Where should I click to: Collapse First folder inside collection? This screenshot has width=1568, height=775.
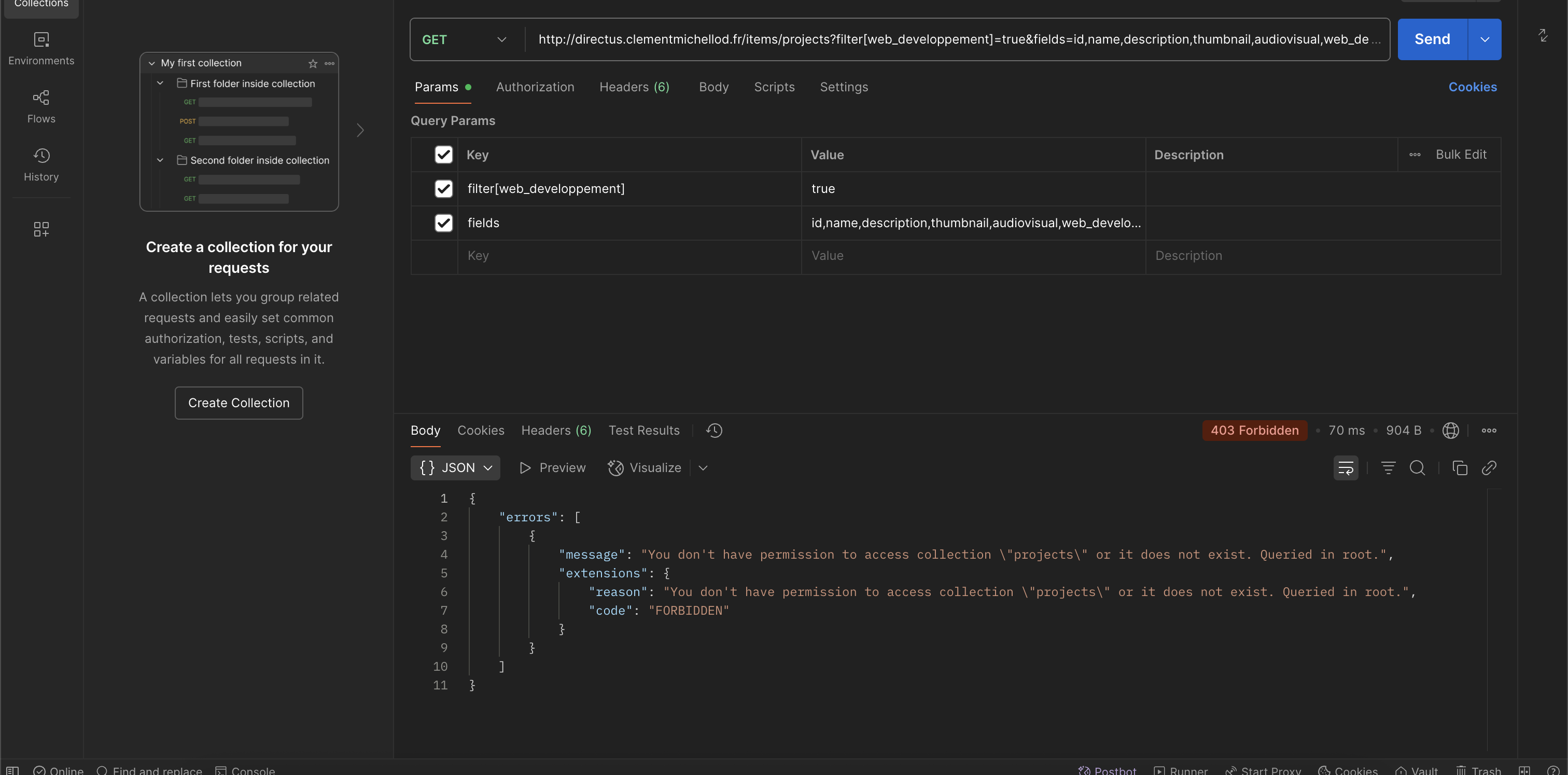pos(160,84)
